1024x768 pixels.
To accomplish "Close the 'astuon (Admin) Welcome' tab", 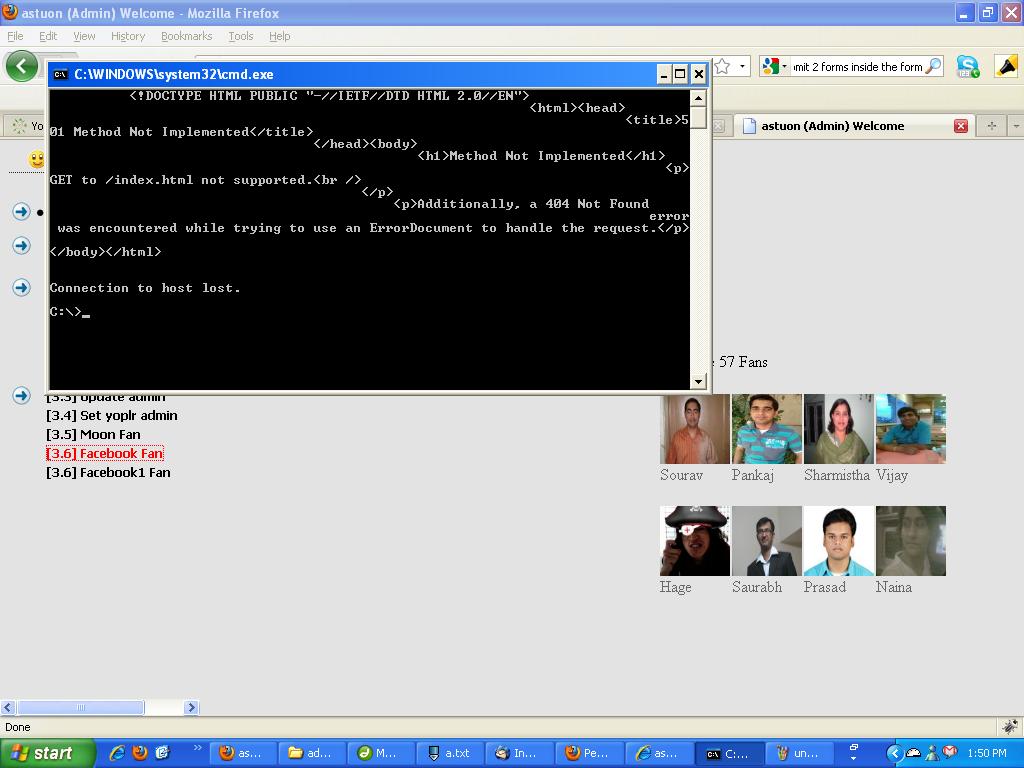I will click(961, 126).
